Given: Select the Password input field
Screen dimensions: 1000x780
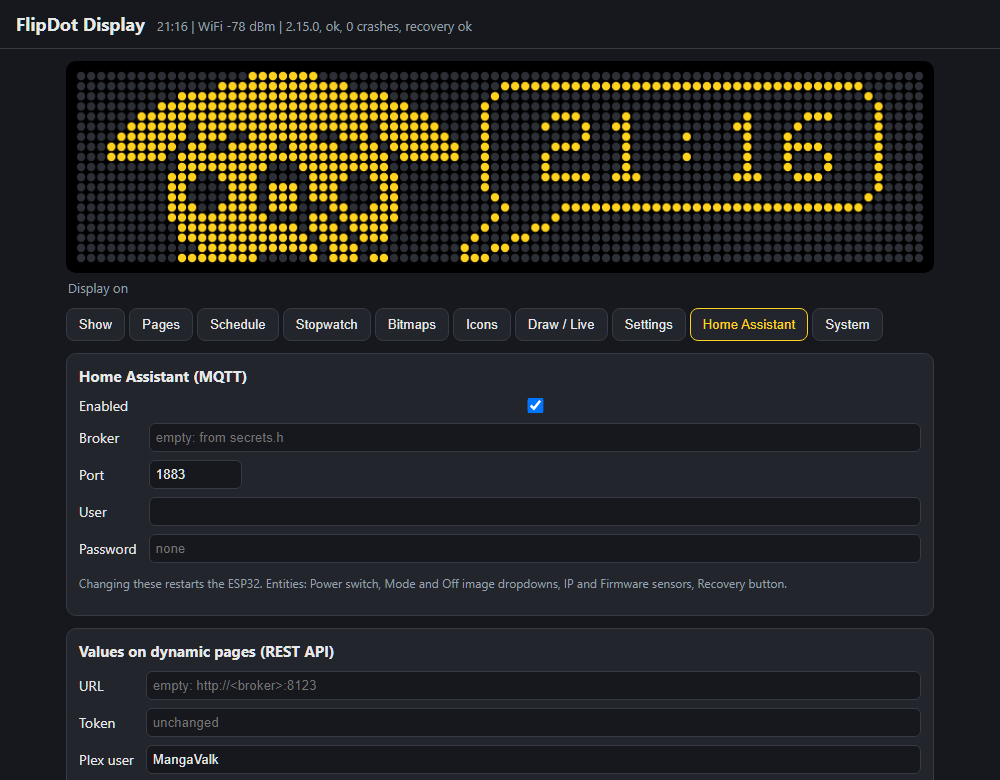Looking at the screenshot, I should [534, 548].
